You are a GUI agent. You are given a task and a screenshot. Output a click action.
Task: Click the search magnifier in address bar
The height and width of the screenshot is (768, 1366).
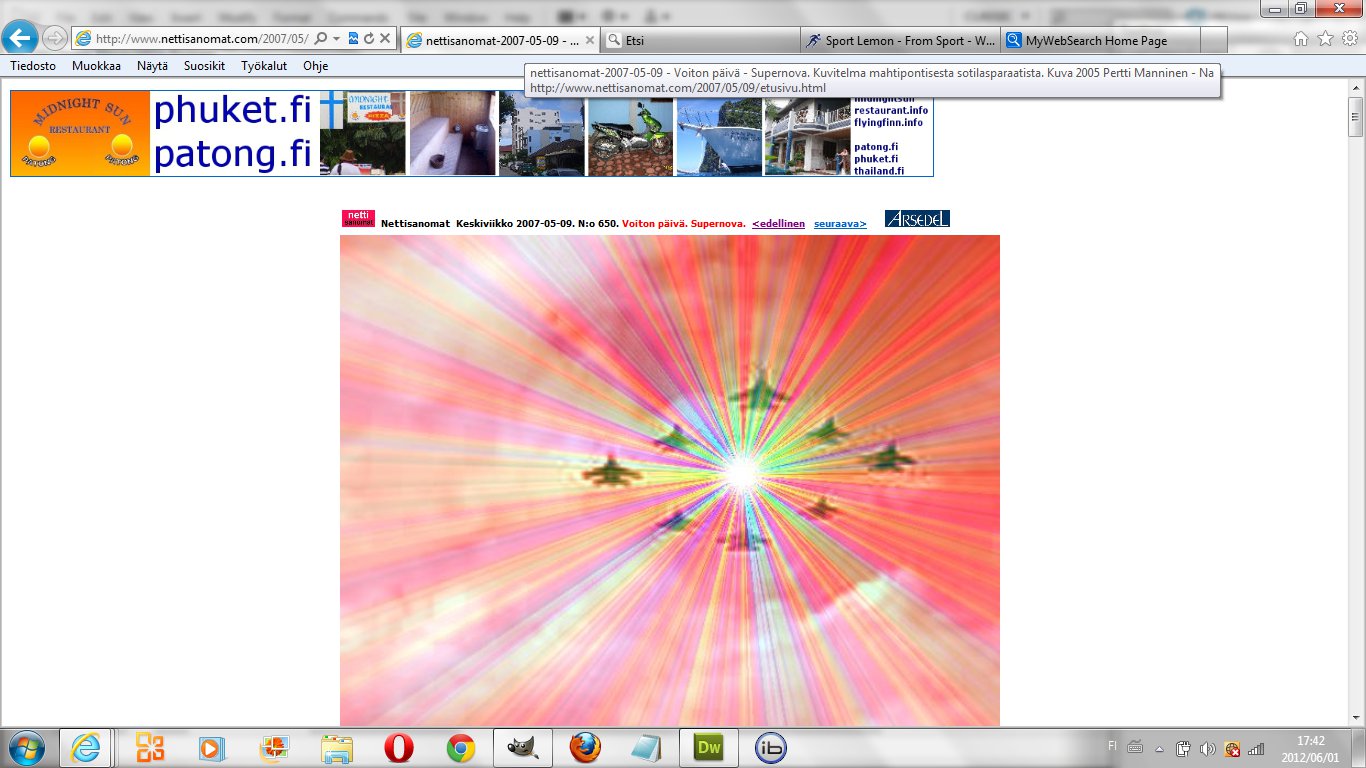click(x=321, y=39)
